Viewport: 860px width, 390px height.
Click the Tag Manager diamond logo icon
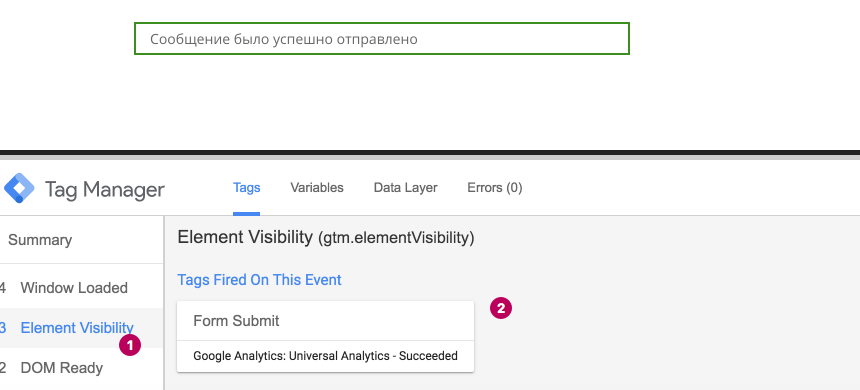pos(19,188)
